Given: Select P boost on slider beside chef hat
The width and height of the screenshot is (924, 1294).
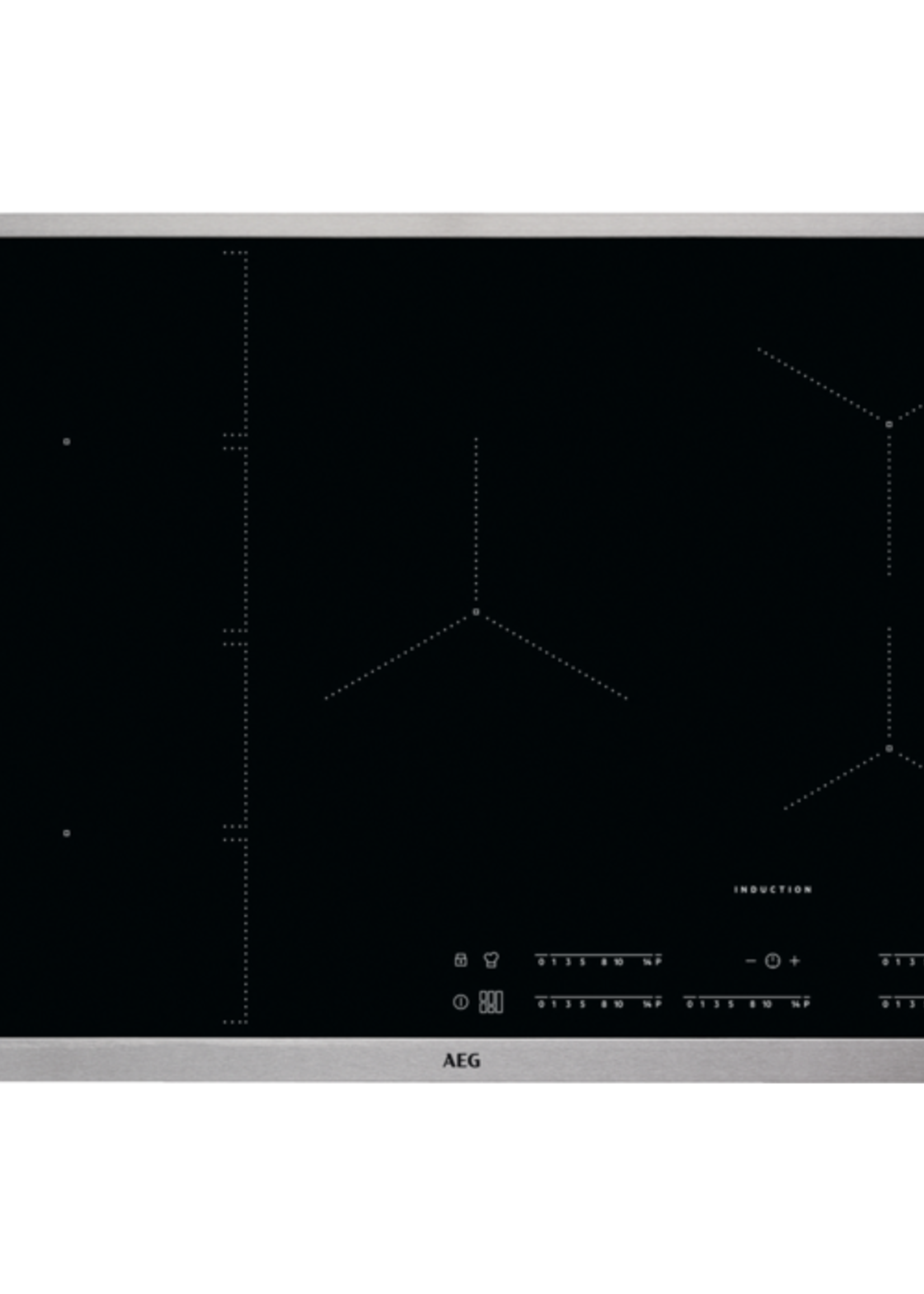Looking at the screenshot, I should (x=658, y=962).
